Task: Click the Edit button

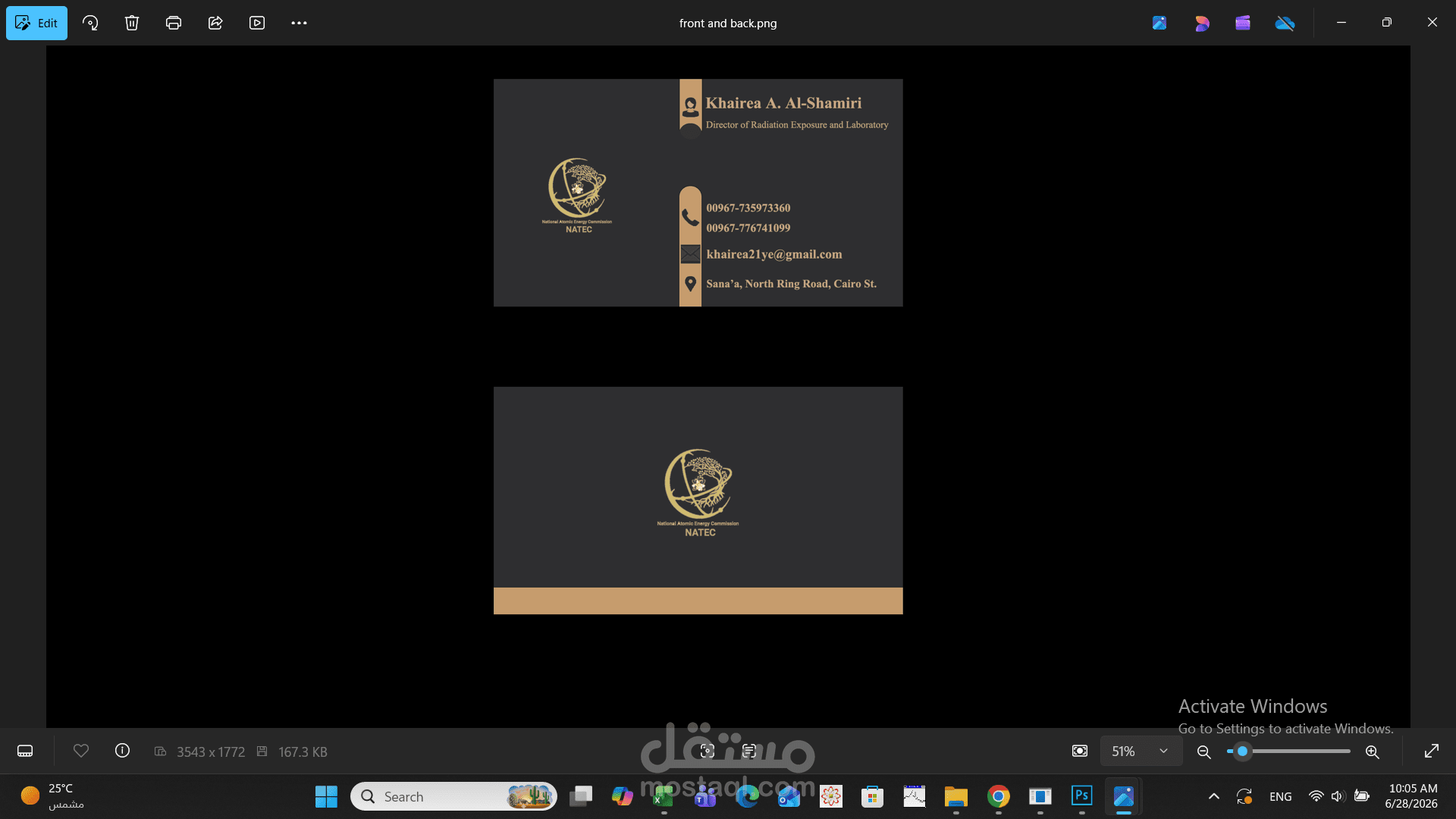Action: (x=36, y=23)
